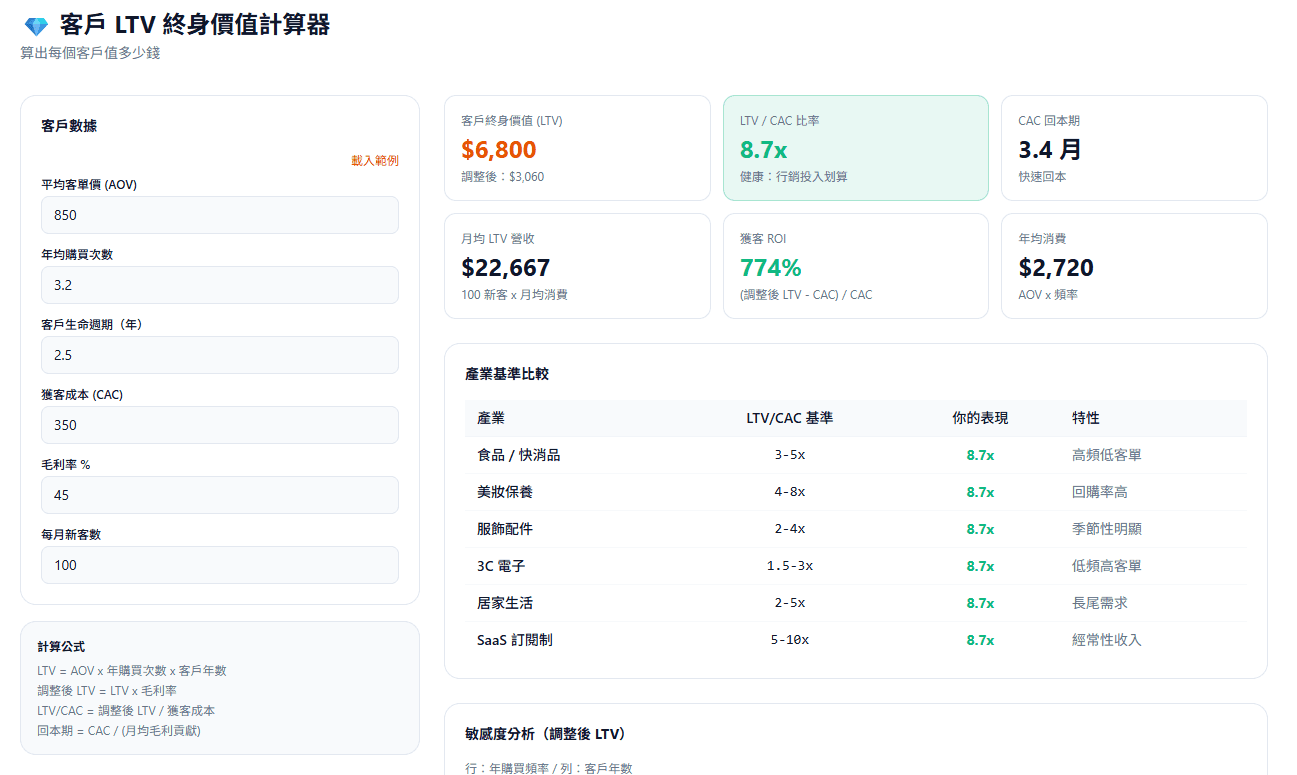
Task: Click the LTV/CAC = 調整後 LTV / 獲客成本 line
Action: point(126,711)
